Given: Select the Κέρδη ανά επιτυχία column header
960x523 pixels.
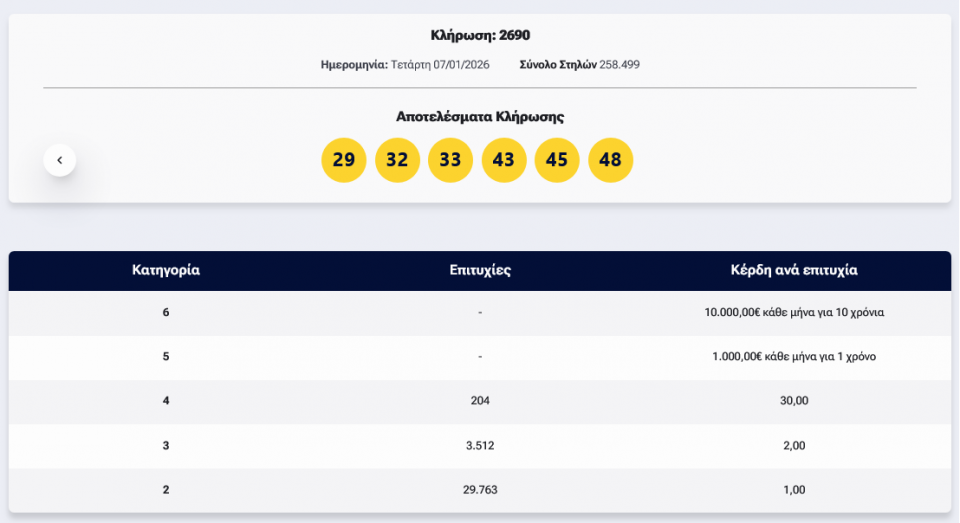Looking at the screenshot, I should point(794,270).
